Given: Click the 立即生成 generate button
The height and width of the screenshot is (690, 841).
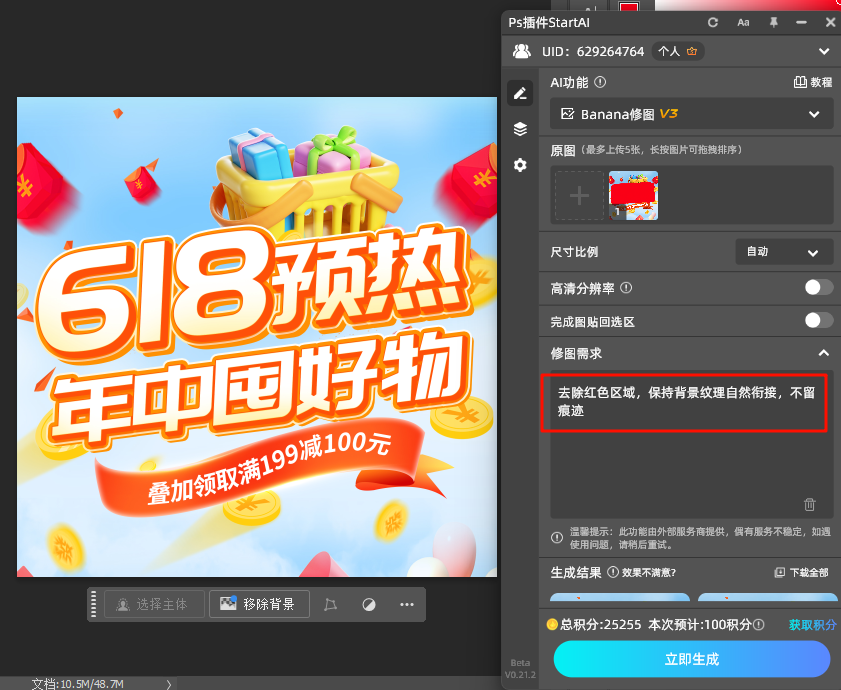Looking at the screenshot, I should click(x=691, y=659).
